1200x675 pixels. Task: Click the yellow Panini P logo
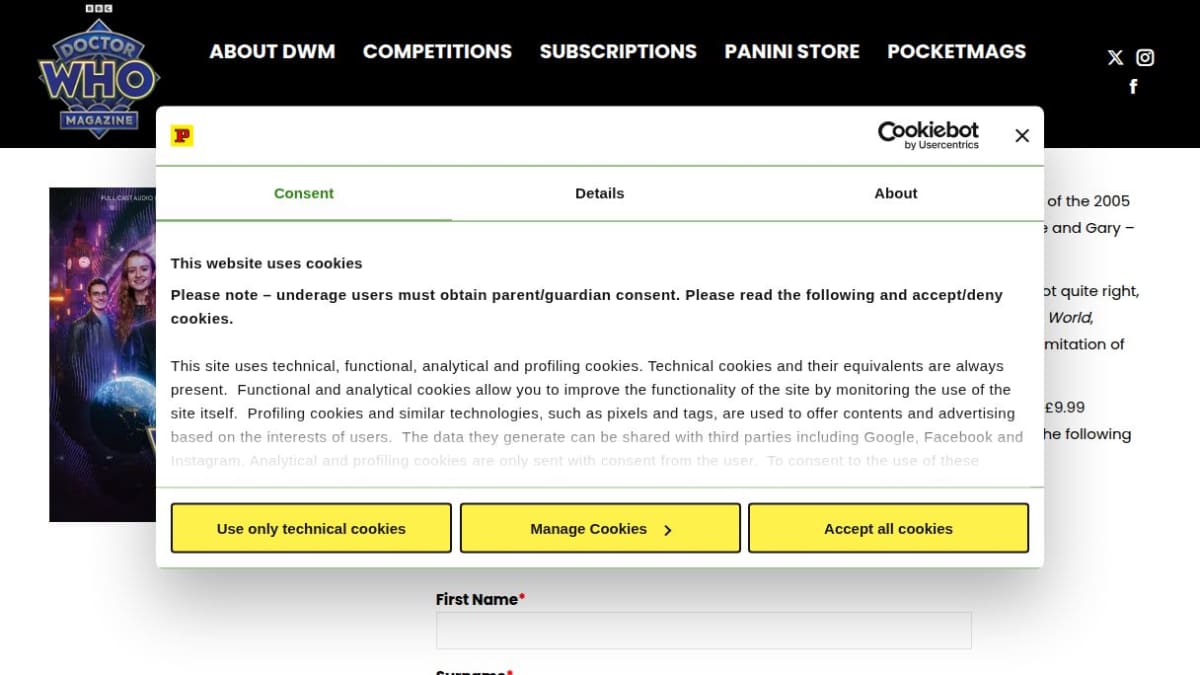[x=182, y=136]
